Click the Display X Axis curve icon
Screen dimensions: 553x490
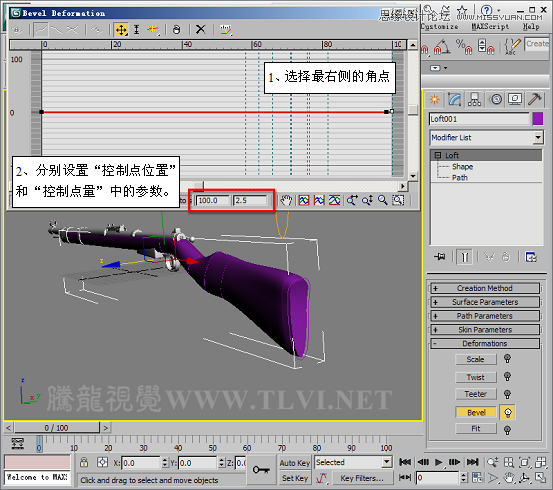[41, 30]
